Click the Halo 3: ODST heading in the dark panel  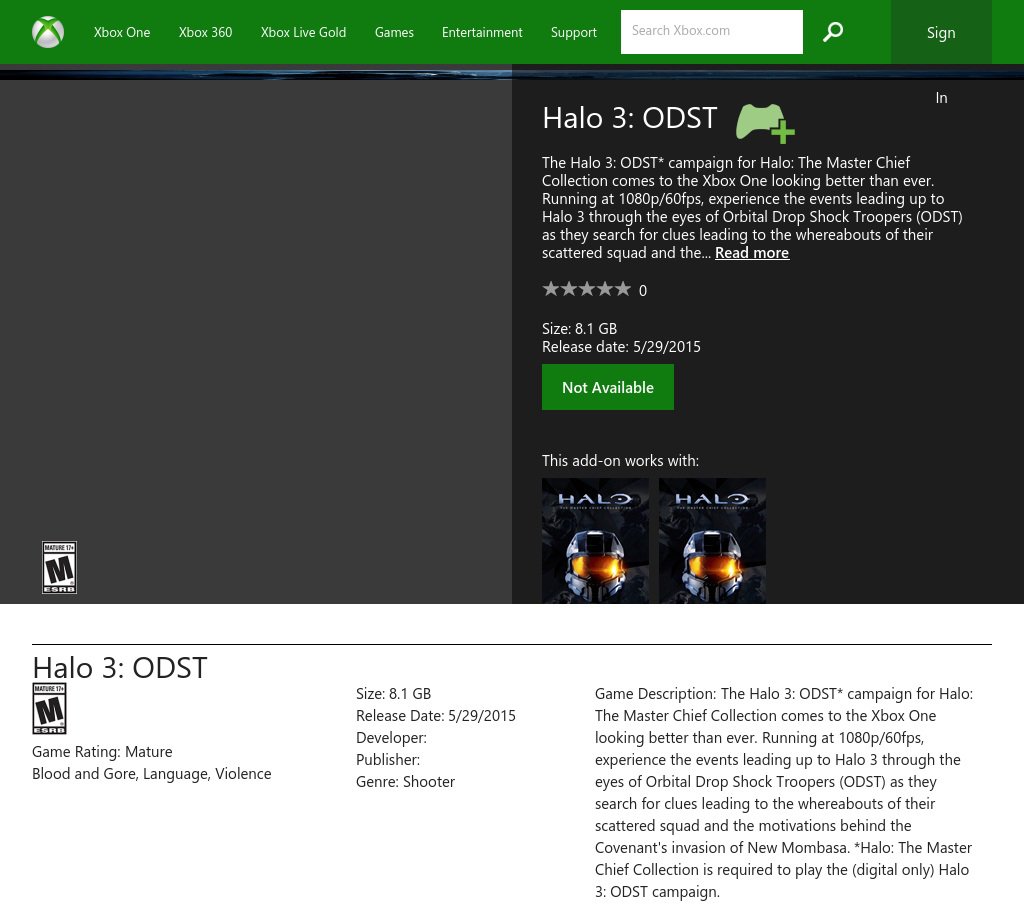pyautogui.click(x=629, y=118)
